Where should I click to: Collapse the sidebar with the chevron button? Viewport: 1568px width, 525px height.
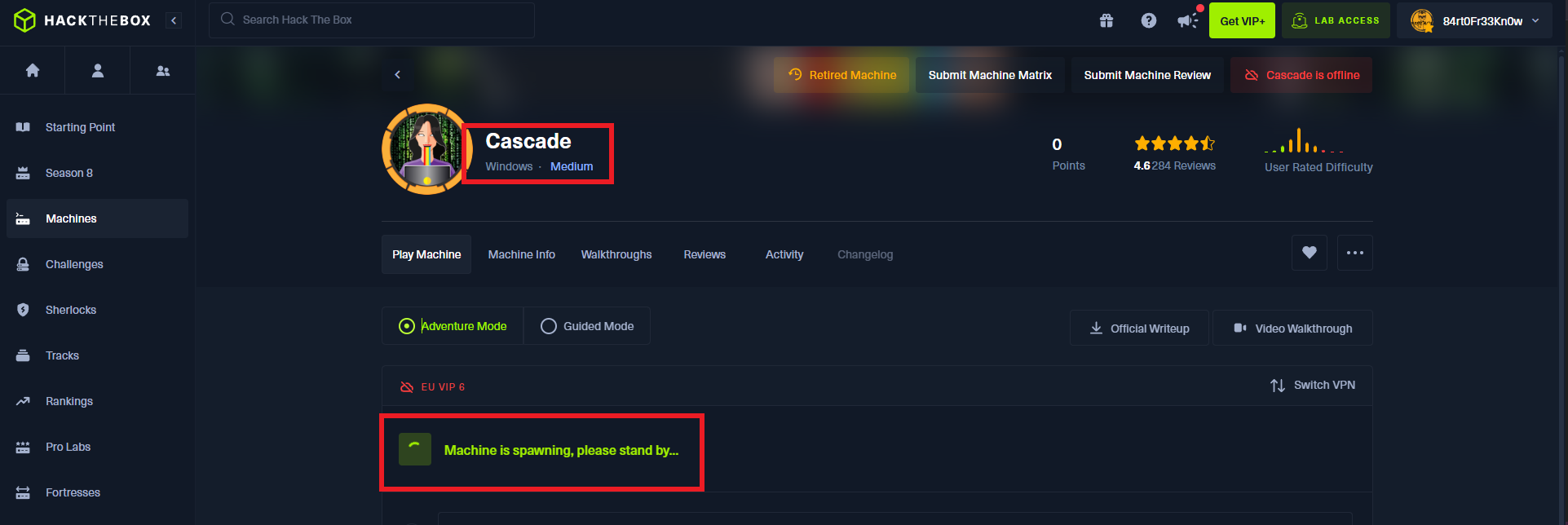[174, 20]
